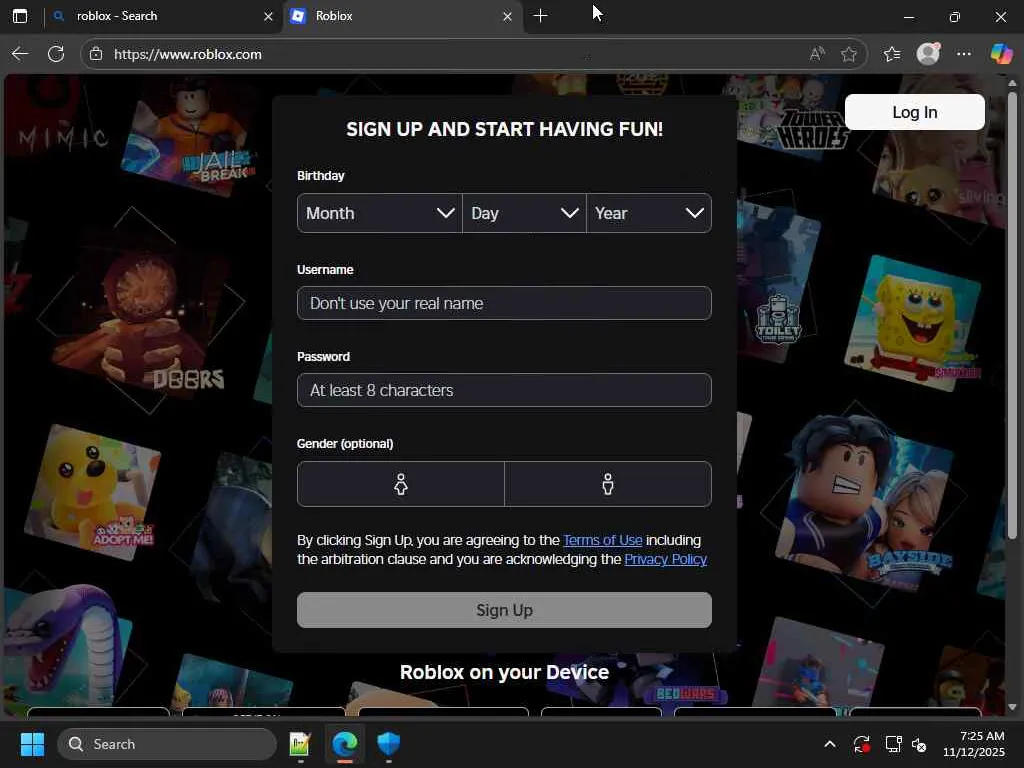This screenshot has height=768, width=1024.
Task: Focus the Password input field
Action: 504,390
